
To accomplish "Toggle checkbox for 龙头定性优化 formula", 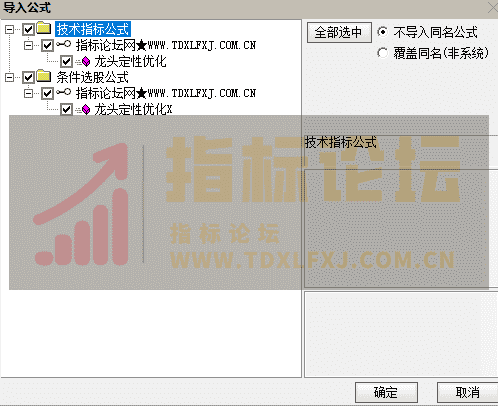I will (x=66, y=61).
